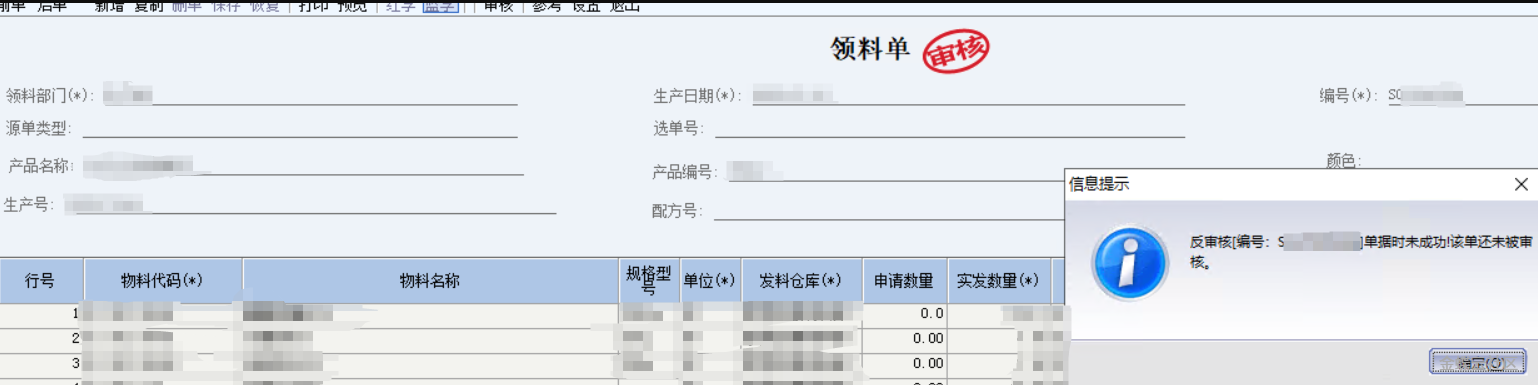Click 审核 in the top toolbar

[497, 6]
